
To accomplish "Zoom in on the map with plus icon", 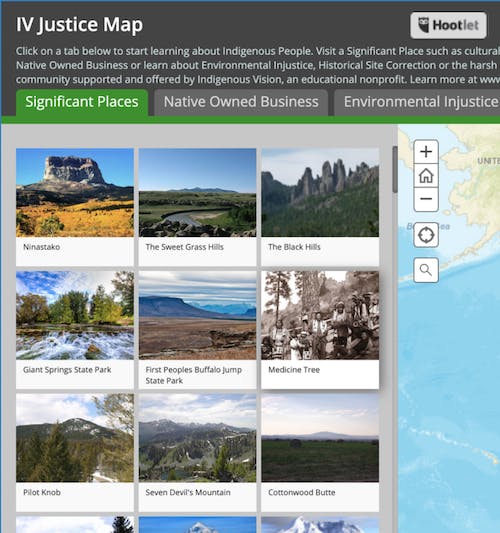I will 426,152.
